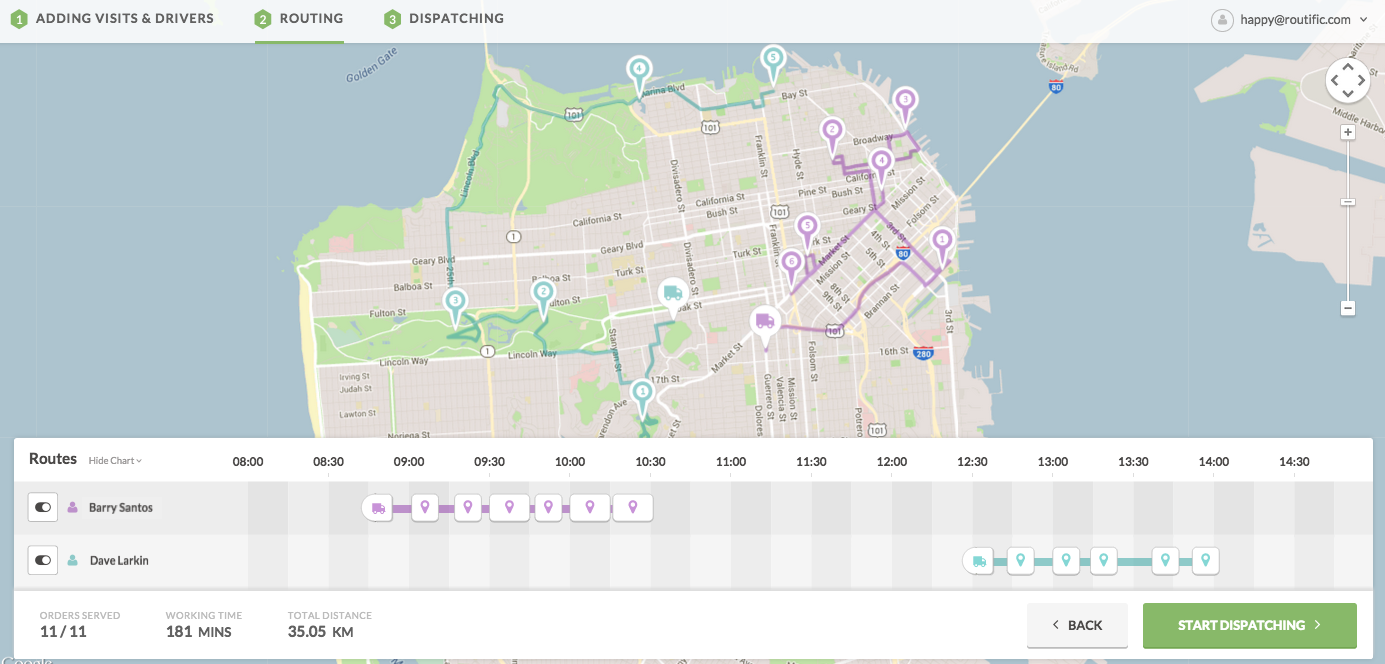Click Dave Larkin driver name
Viewport: 1385px width, 664px height.
(x=119, y=561)
